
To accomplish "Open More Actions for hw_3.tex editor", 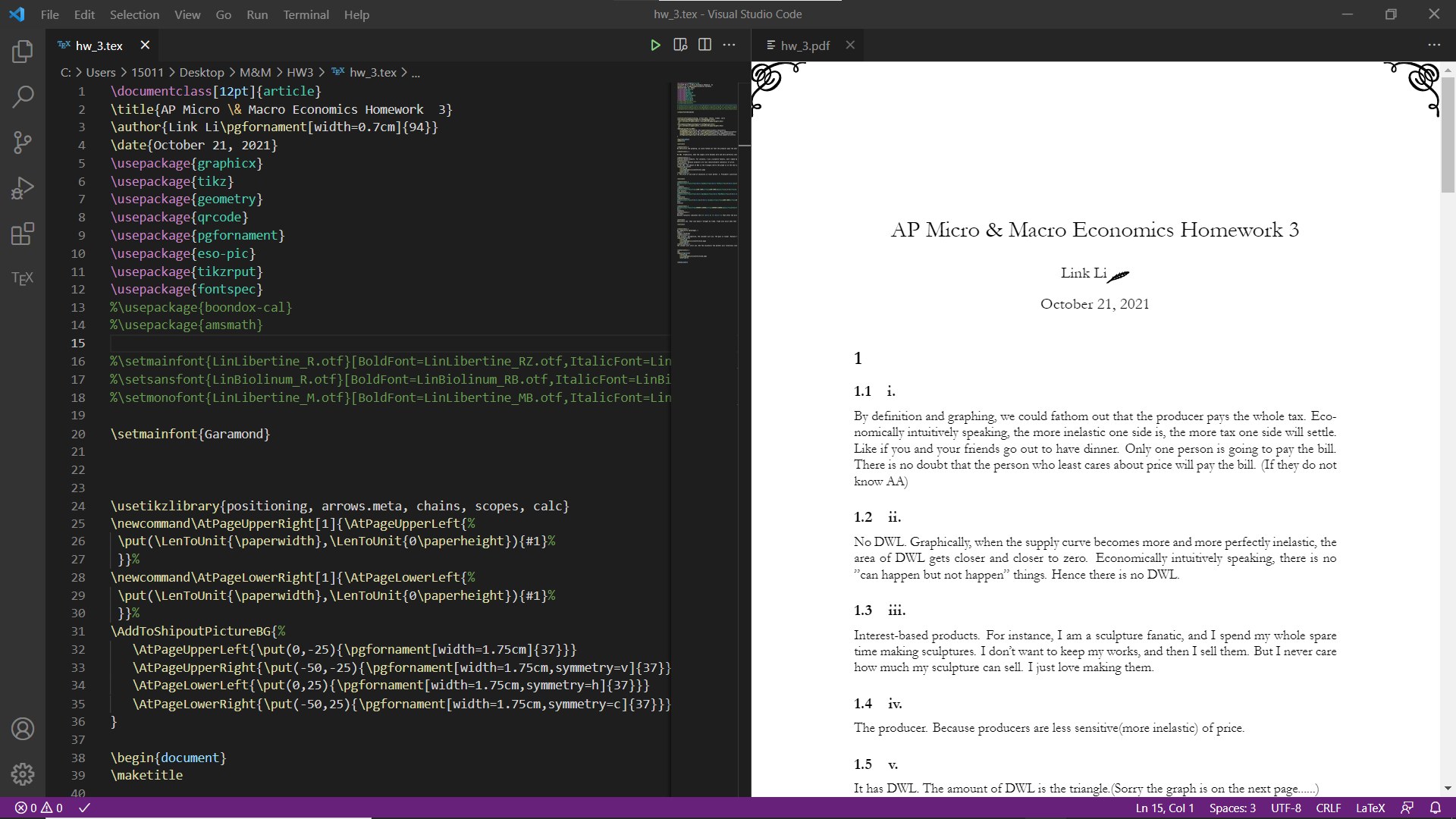I will [730, 45].
